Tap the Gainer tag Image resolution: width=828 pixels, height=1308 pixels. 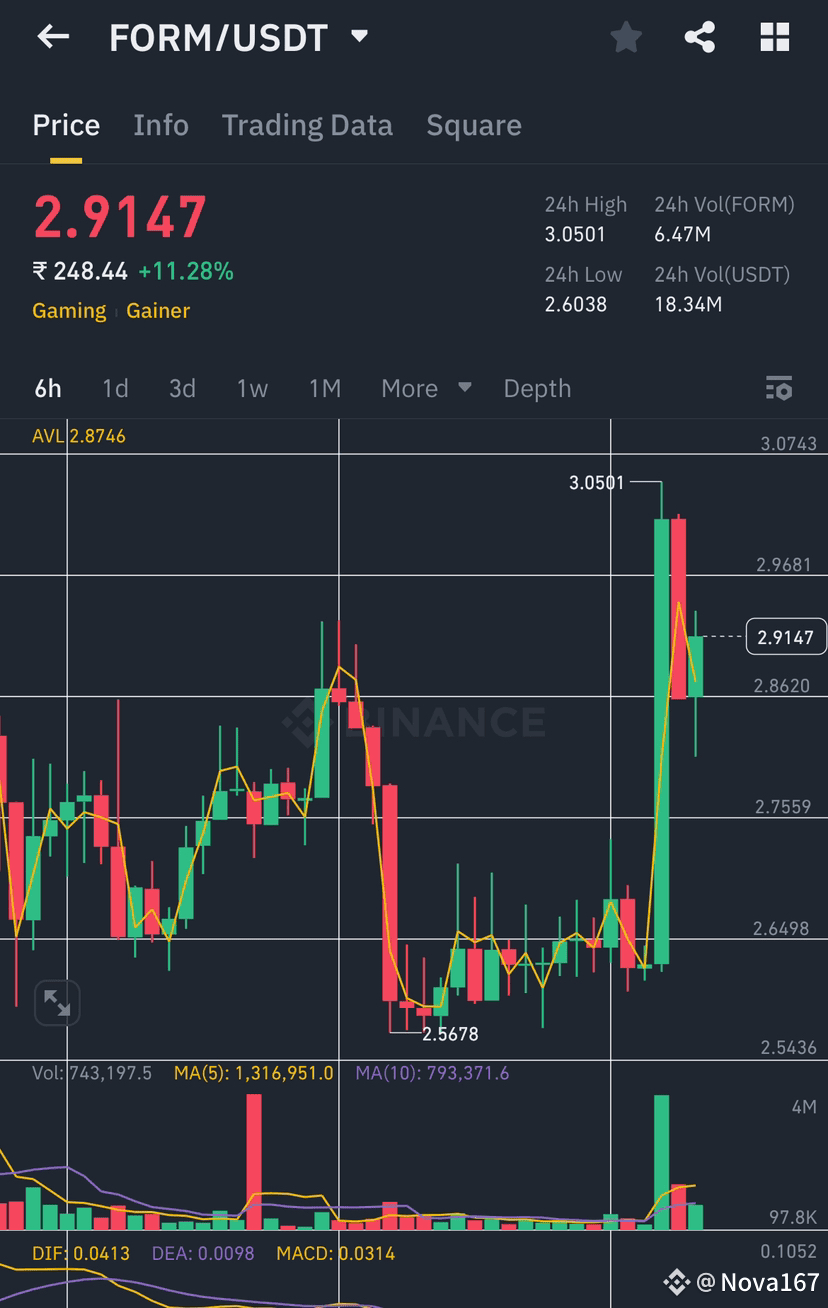pyautogui.click(x=158, y=310)
